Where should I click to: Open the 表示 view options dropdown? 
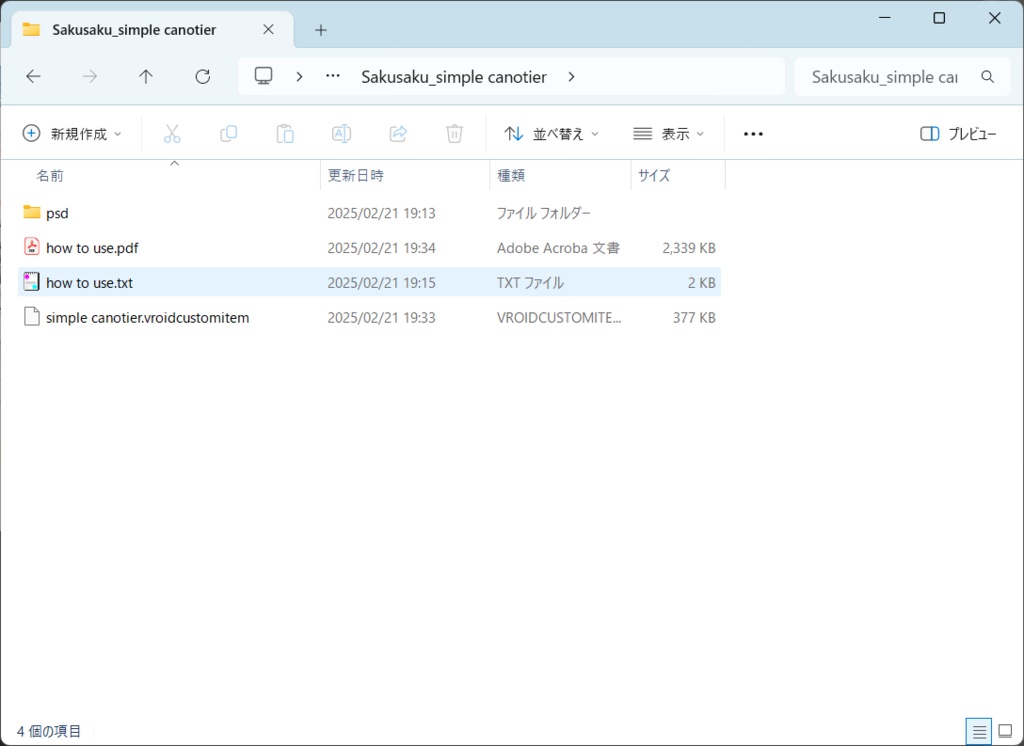click(x=669, y=134)
